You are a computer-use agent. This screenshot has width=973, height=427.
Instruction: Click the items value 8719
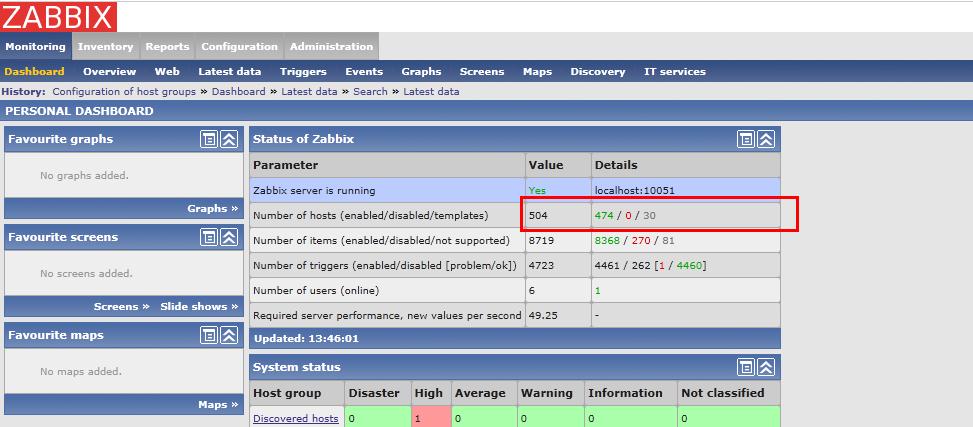pos(541,240)
